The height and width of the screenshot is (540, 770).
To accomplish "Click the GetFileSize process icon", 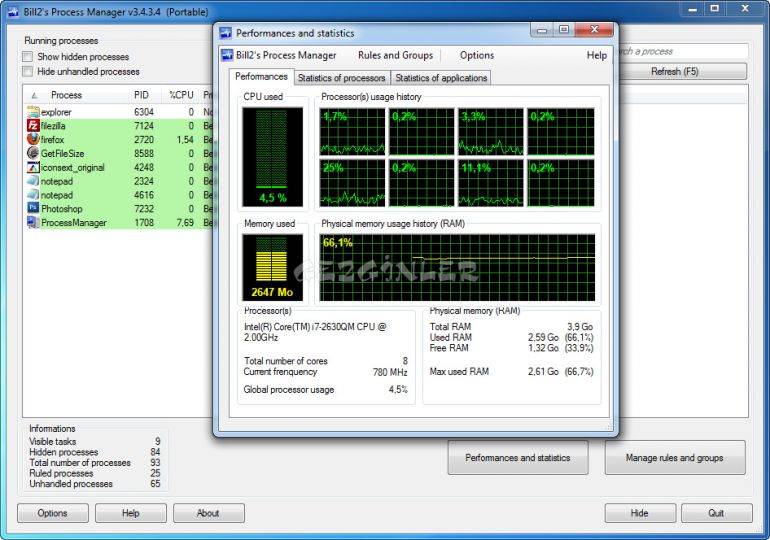I will 33,153.
